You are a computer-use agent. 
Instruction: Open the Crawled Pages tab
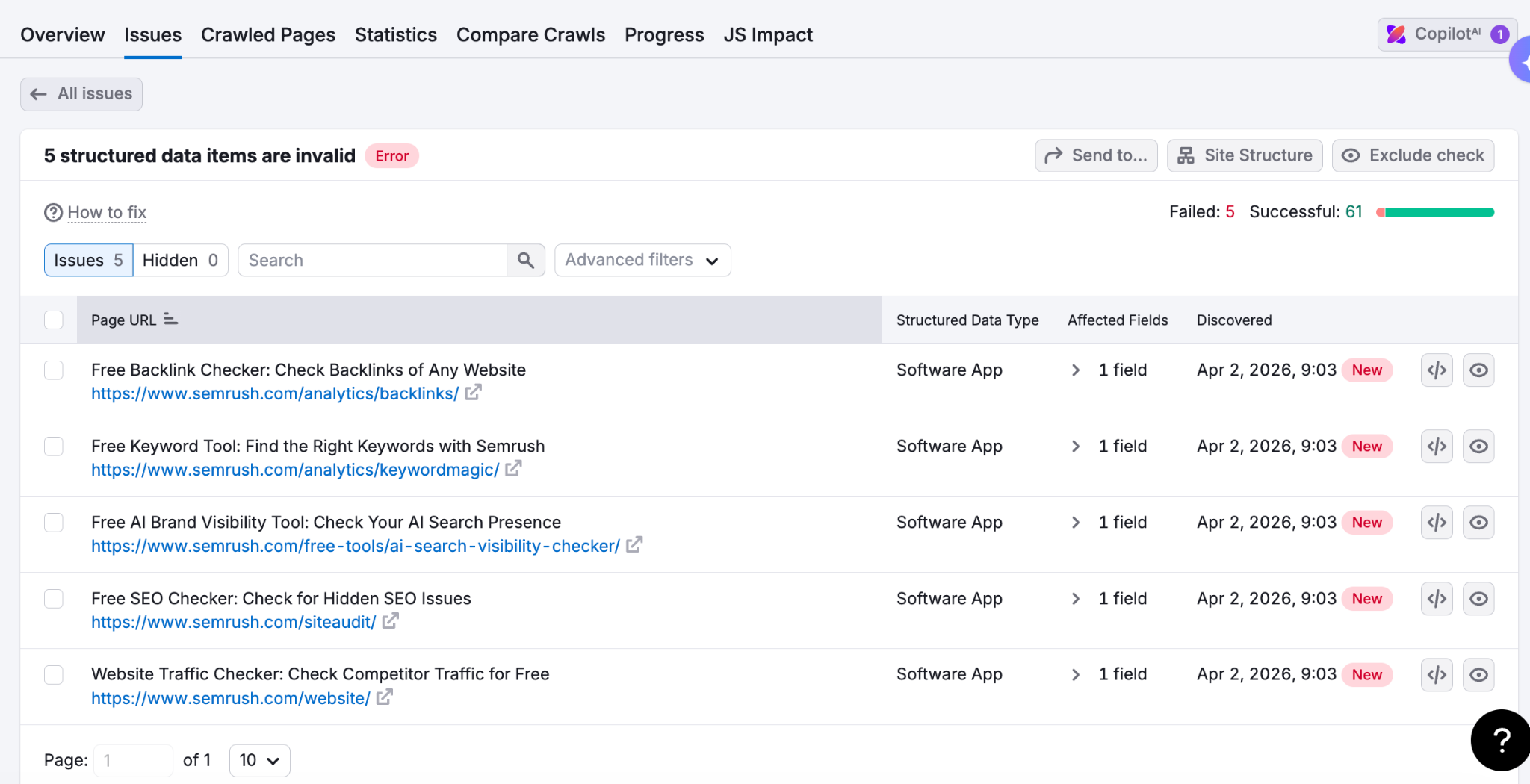pos(268,34)
